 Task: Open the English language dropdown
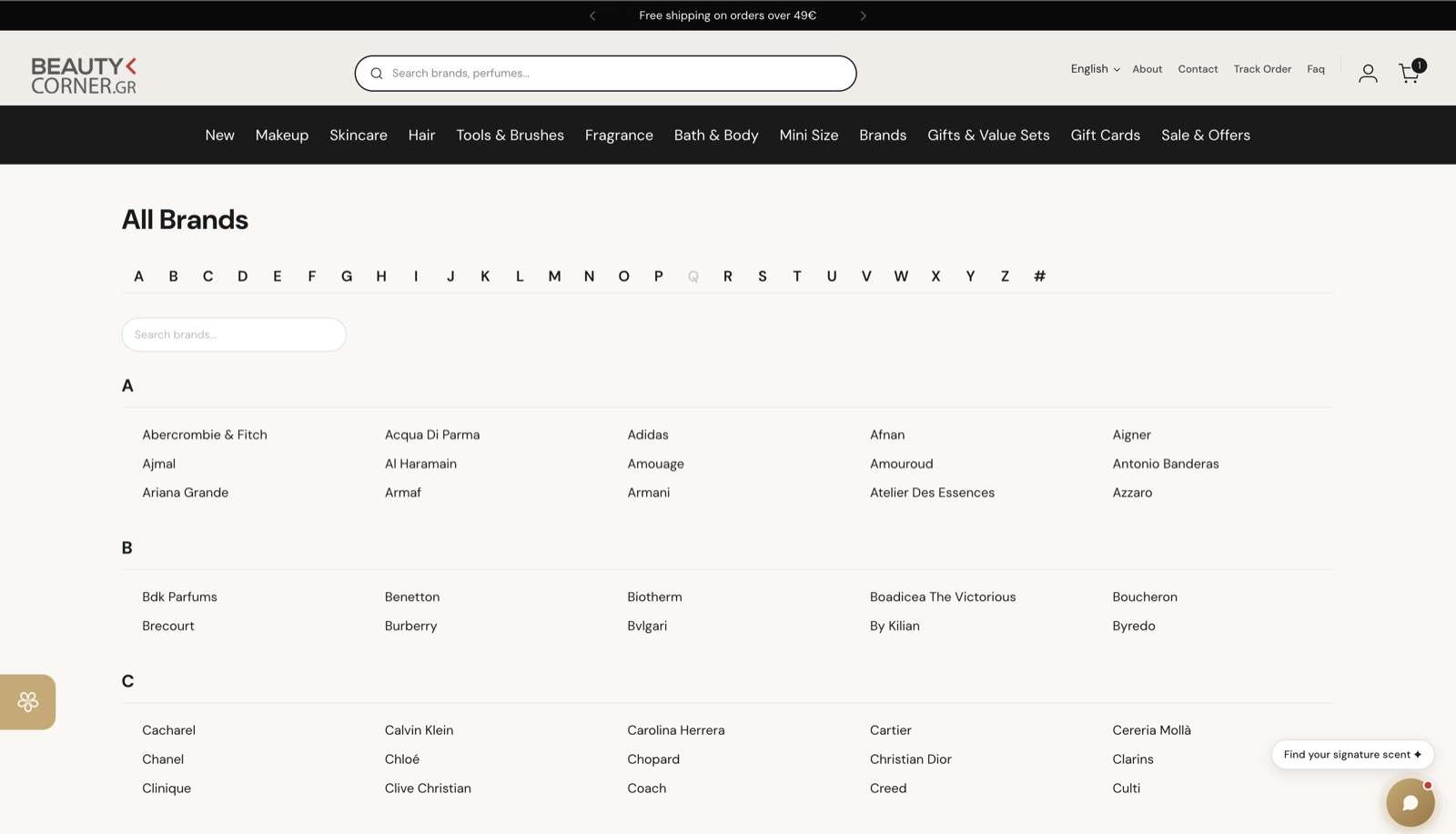coord(1095,69)
